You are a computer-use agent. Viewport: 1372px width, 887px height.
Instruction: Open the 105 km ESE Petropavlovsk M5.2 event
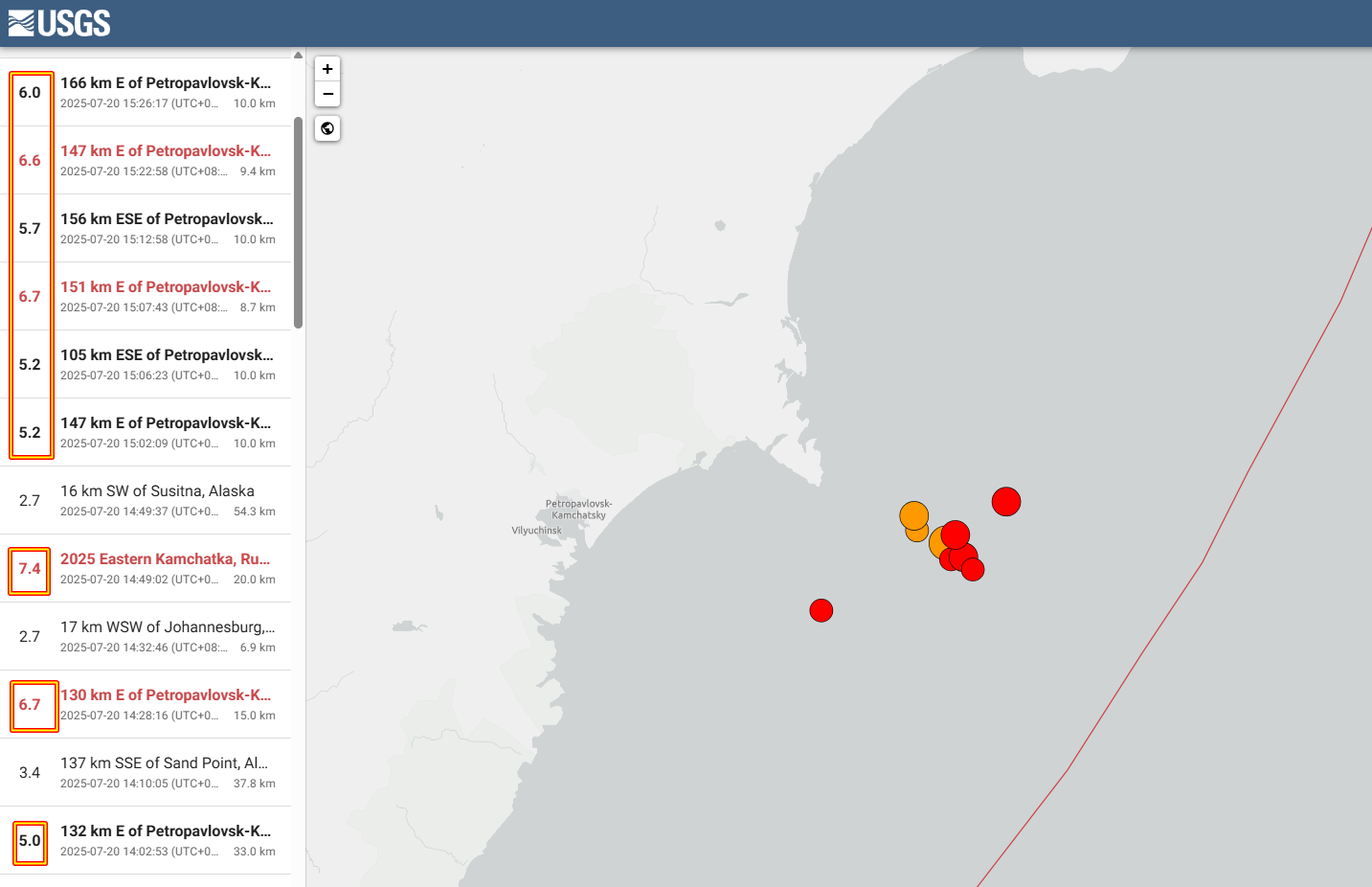point(167,355)
